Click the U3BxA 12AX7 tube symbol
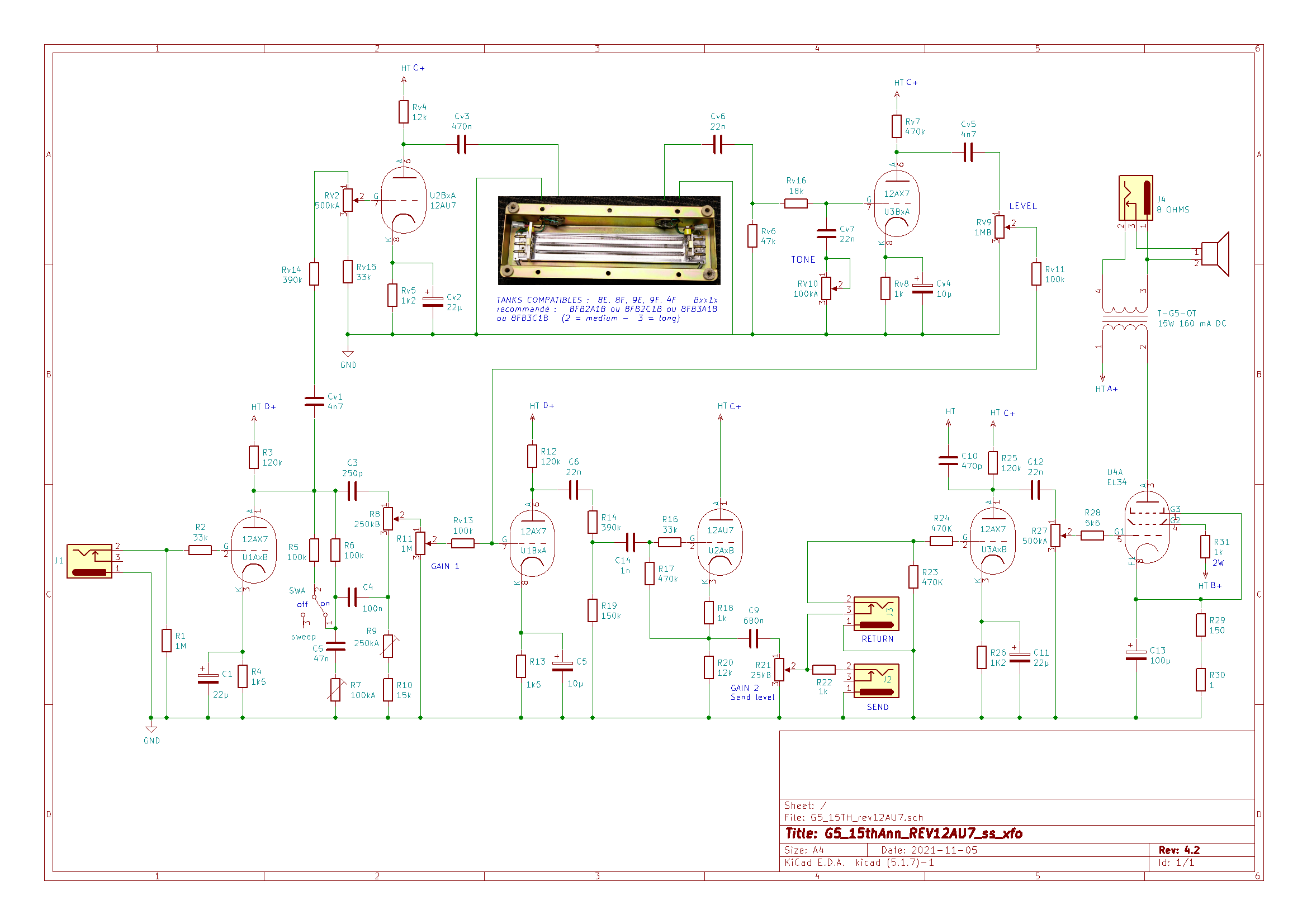Image resolution: width=1307 pixels, height=924 pixels. point(897,203)
